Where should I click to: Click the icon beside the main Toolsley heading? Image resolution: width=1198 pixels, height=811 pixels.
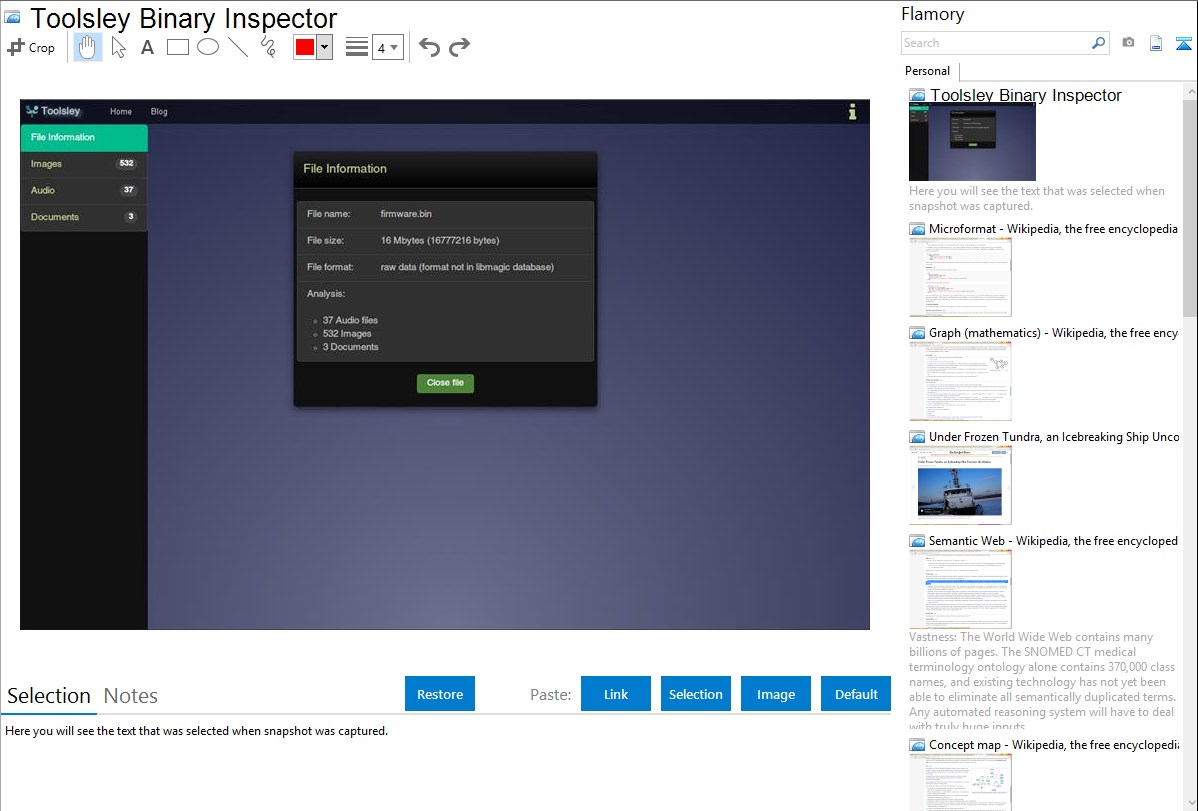point(13,17)
